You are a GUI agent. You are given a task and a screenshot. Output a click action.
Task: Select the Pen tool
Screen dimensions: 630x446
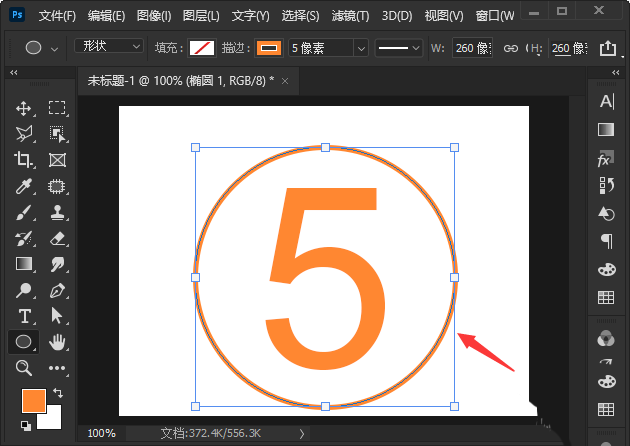tap(57, 291)
